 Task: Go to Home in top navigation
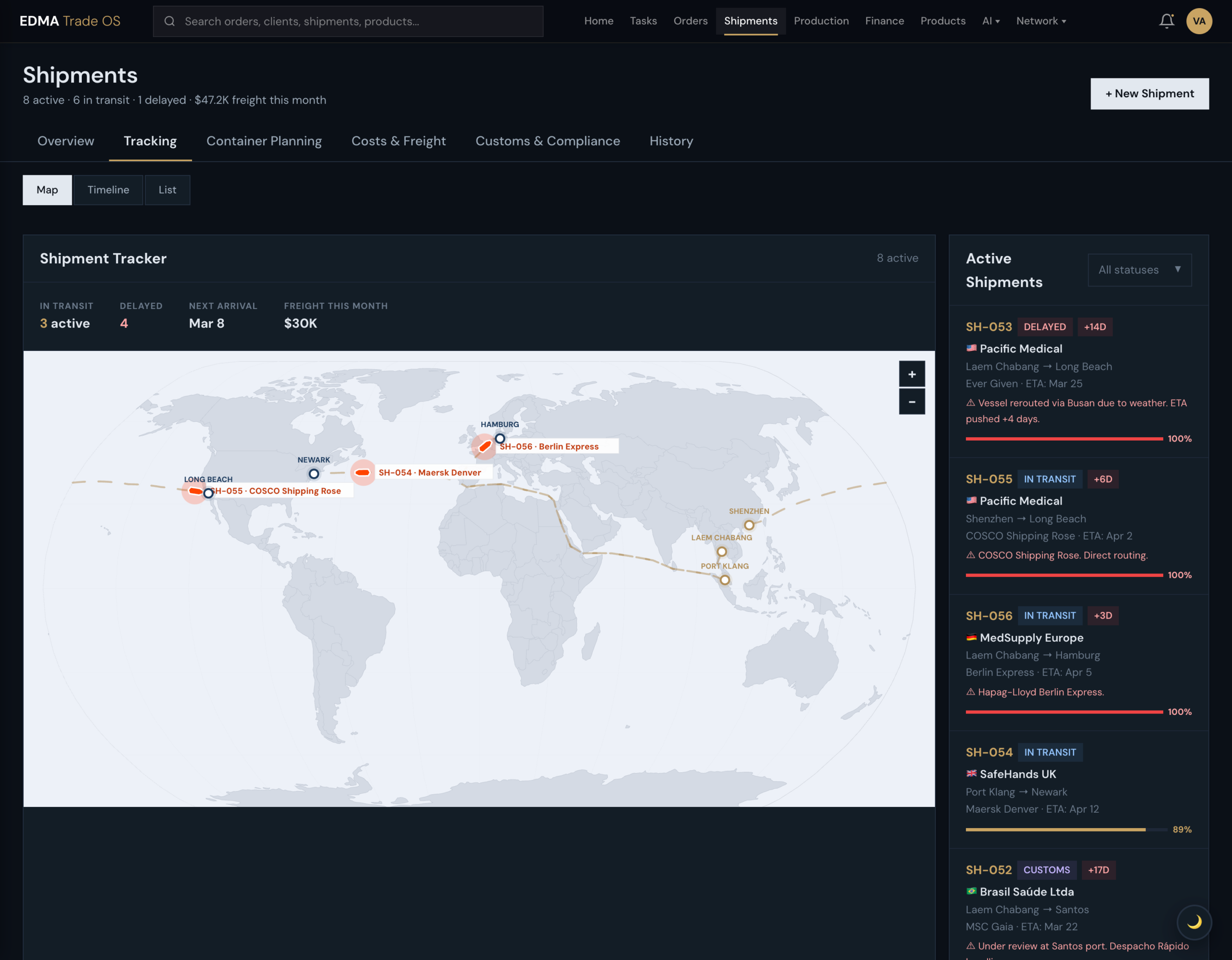(599, 21)
